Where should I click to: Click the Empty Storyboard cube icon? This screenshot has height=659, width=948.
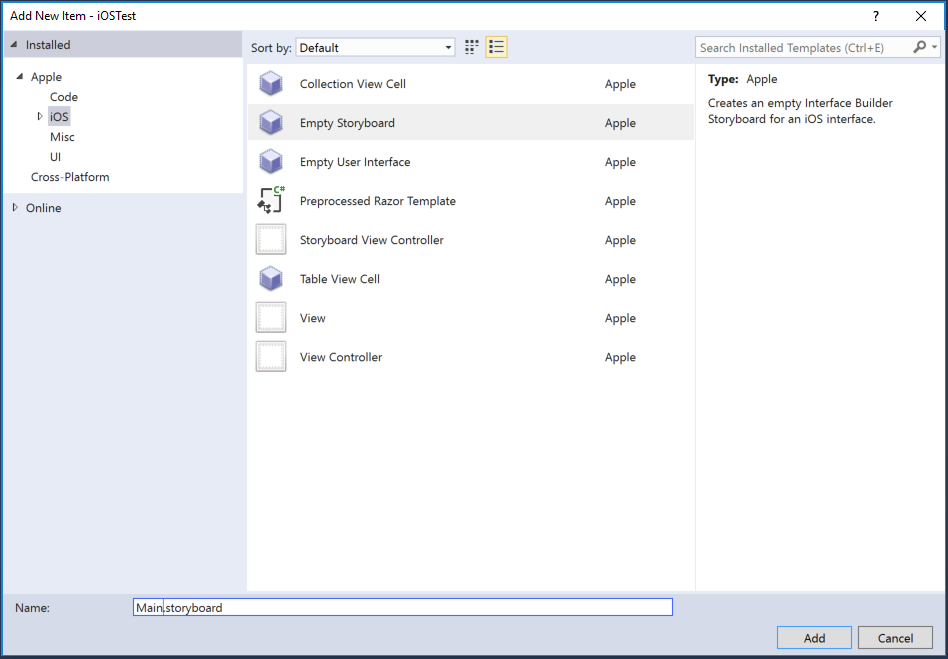[x=271, y=123]
